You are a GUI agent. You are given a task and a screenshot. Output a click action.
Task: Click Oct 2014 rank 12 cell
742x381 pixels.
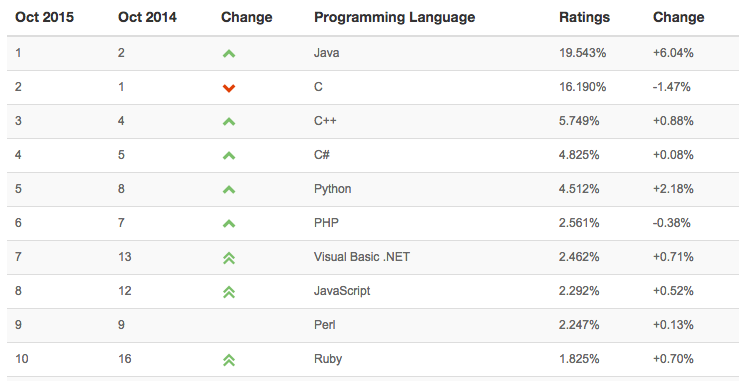125,291
